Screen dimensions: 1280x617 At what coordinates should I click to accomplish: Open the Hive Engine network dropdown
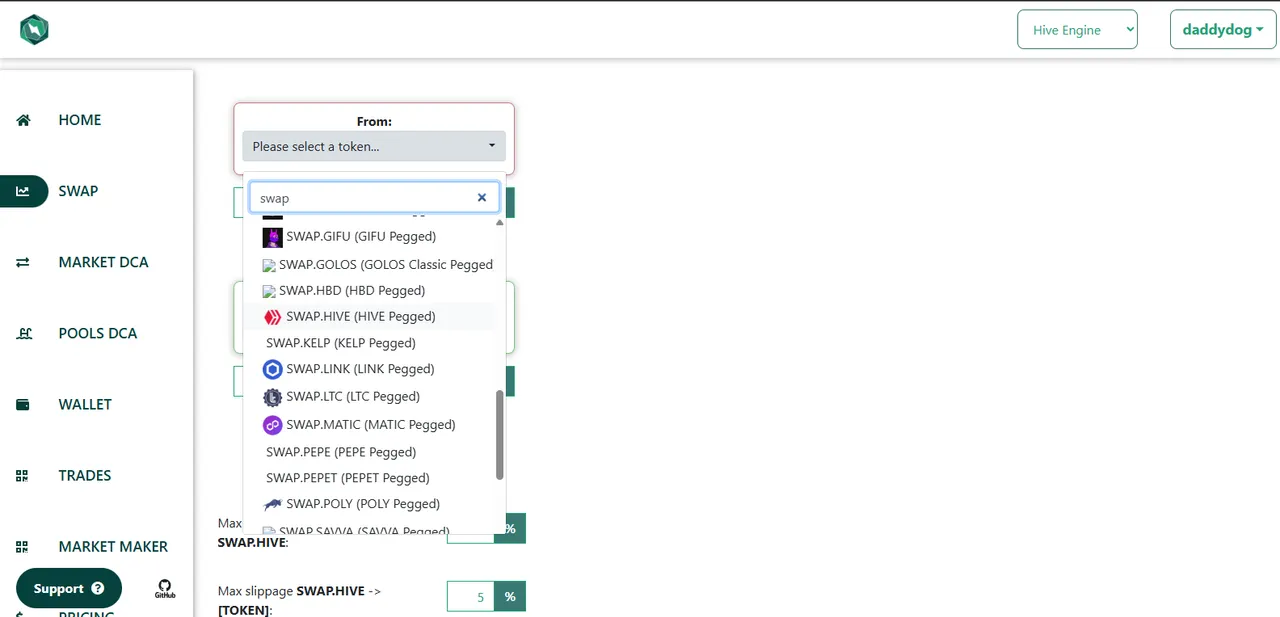click(1077, 30)
